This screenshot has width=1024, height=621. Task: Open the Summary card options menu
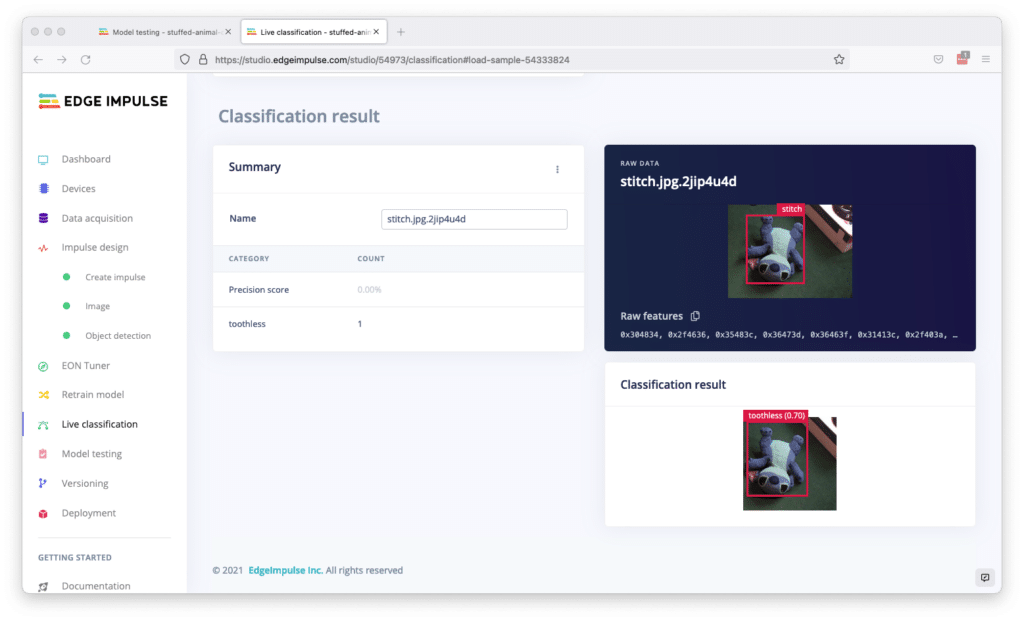click(x=557, y=169)
